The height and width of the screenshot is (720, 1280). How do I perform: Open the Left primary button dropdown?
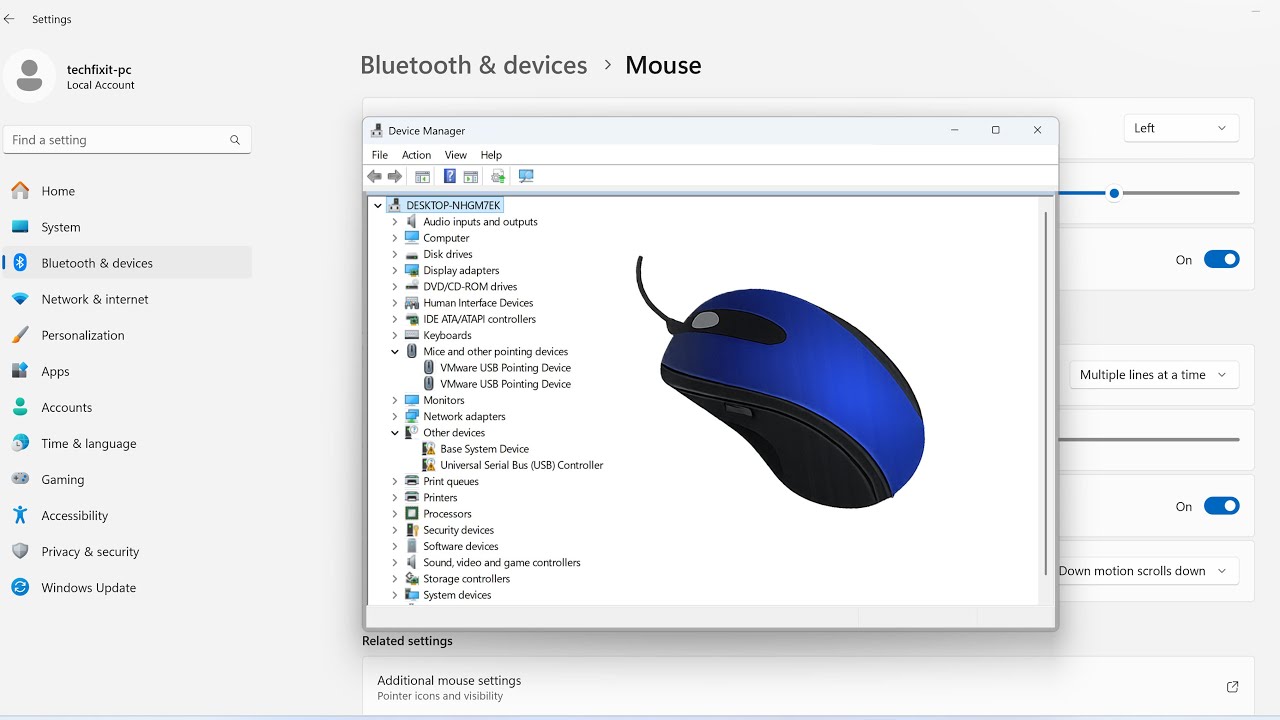pos(1180,128)
